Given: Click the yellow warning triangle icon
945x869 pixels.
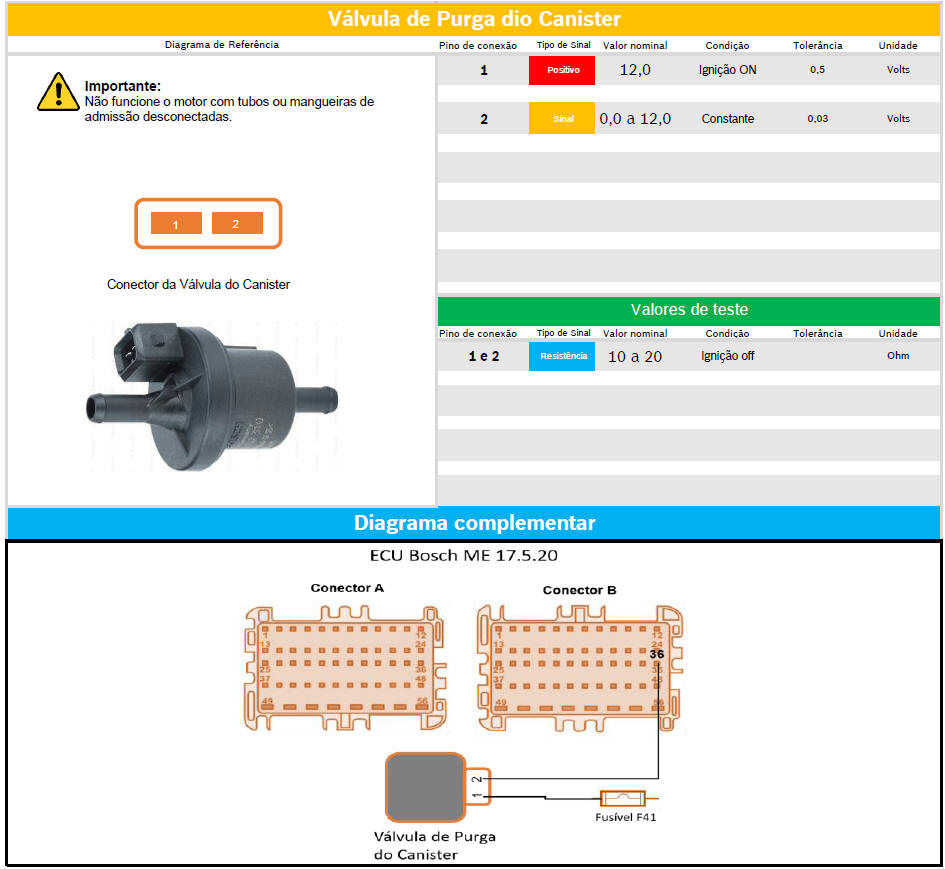Looking at the screenshot, I should 58,92.
